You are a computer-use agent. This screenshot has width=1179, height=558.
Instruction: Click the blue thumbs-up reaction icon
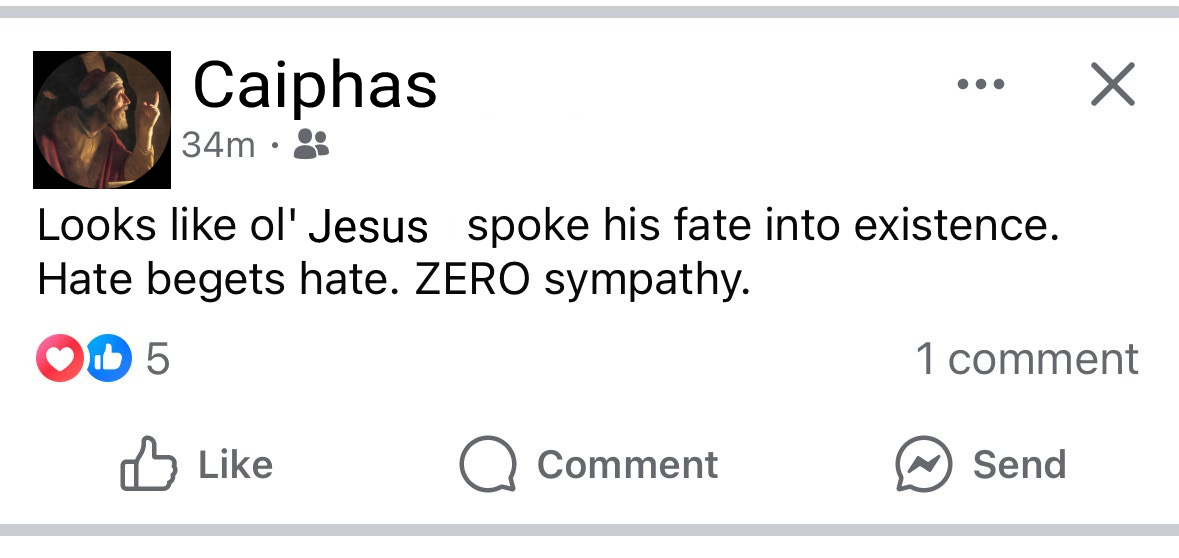[x=109, y=359]
